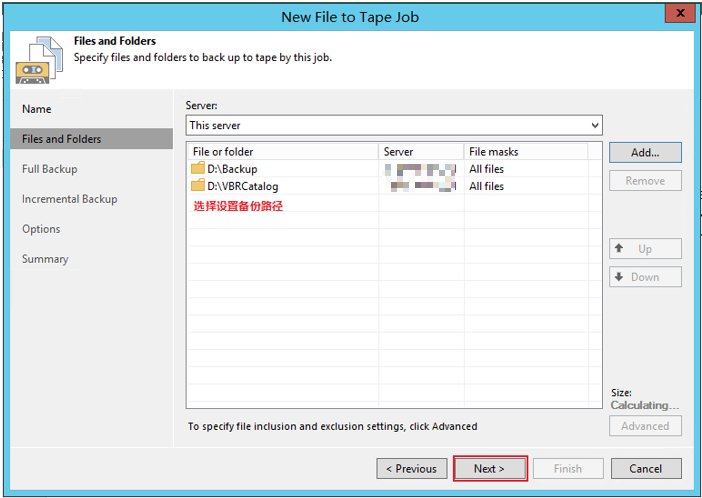Click the Add... button
702x498 pixels.
645,153
